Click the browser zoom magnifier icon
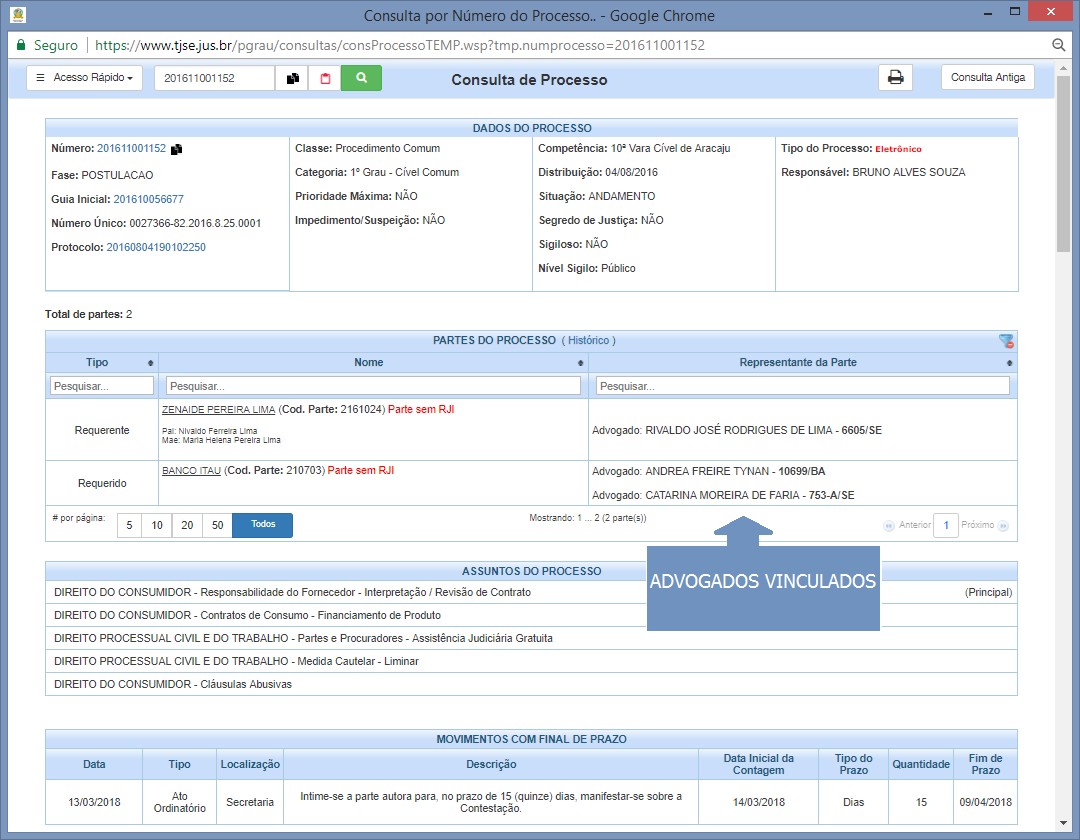This screenshot has height=840, width=1080. (1059, 45)
